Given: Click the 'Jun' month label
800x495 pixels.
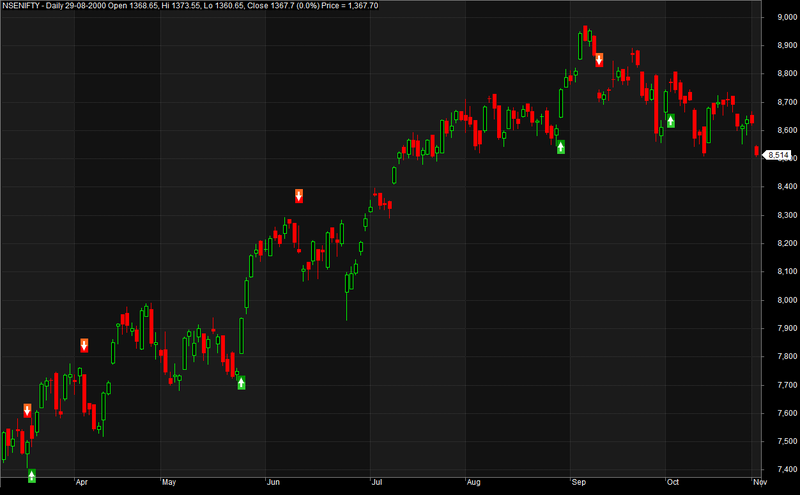Looking at the screenshot, I should point(273,482).
